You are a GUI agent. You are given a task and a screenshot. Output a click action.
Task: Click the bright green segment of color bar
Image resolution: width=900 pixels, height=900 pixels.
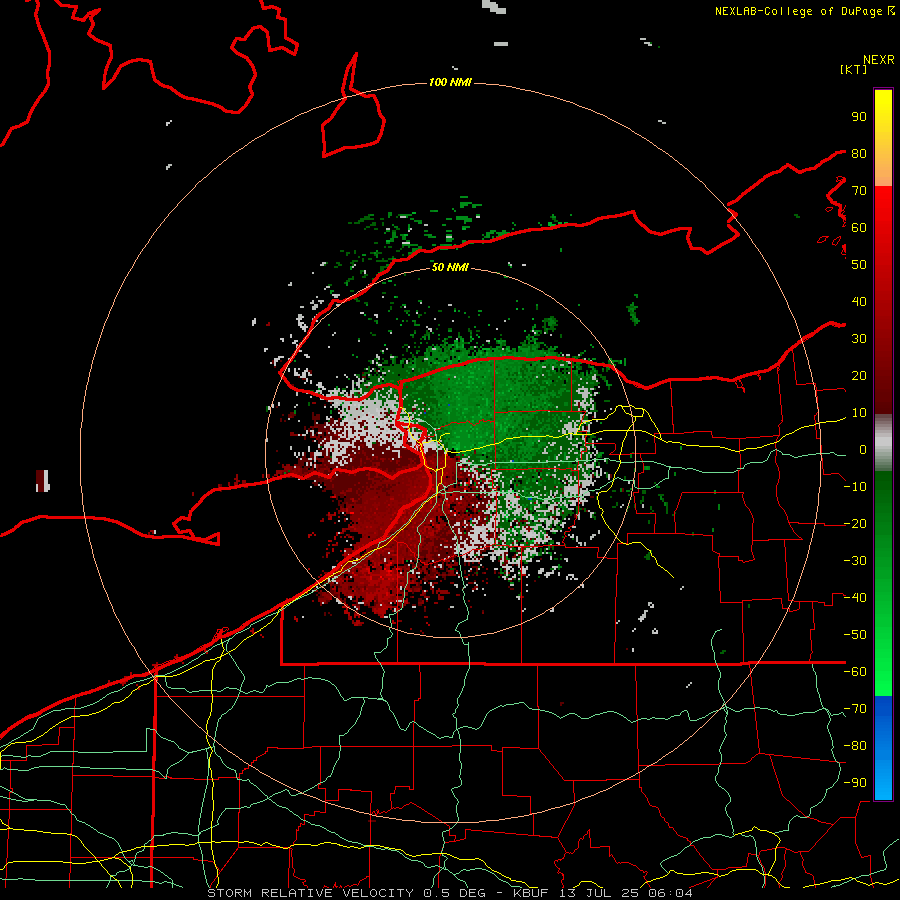point(883,660)
